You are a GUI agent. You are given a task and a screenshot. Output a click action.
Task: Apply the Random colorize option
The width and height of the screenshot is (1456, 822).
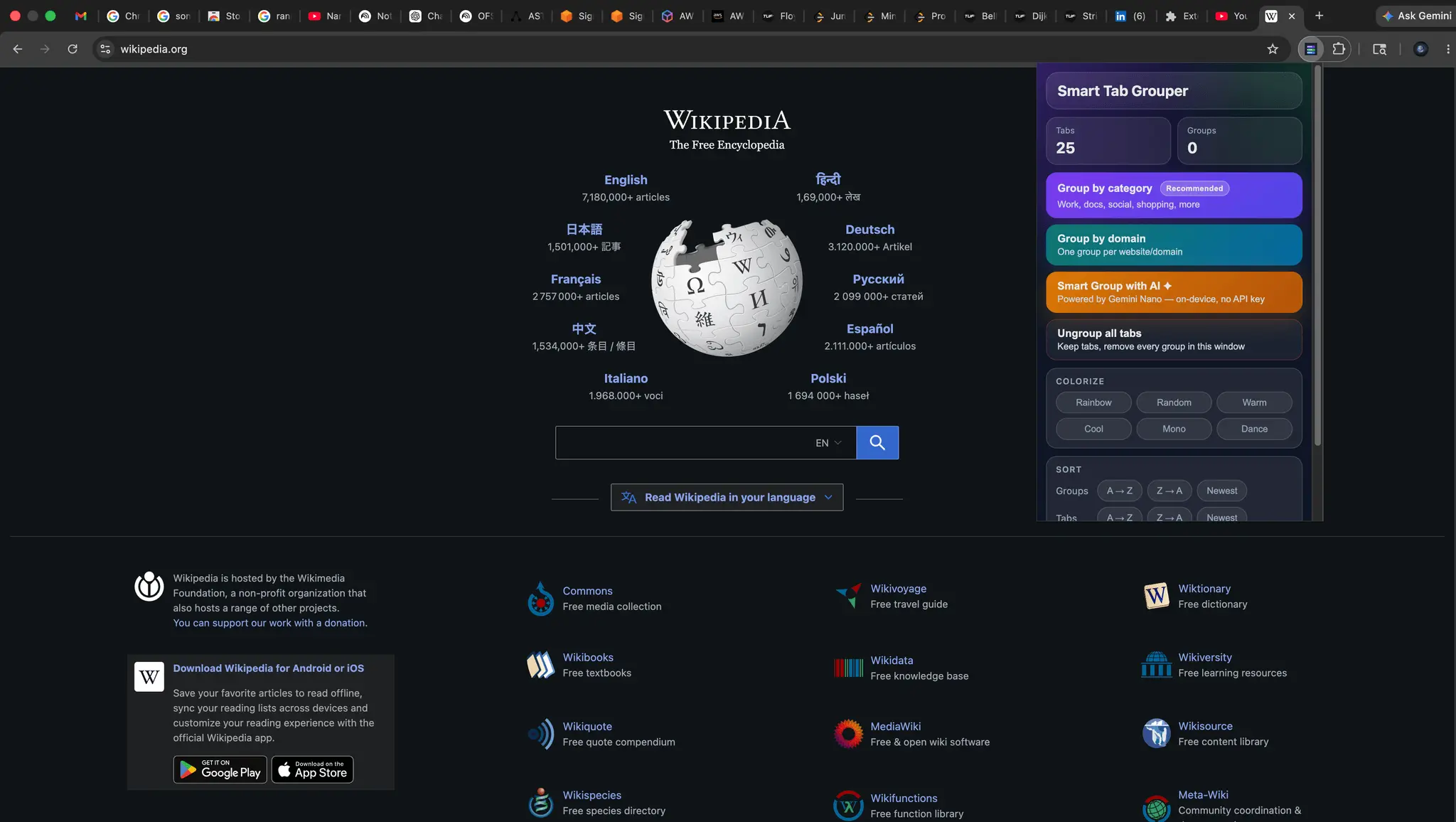point(1174,402)
